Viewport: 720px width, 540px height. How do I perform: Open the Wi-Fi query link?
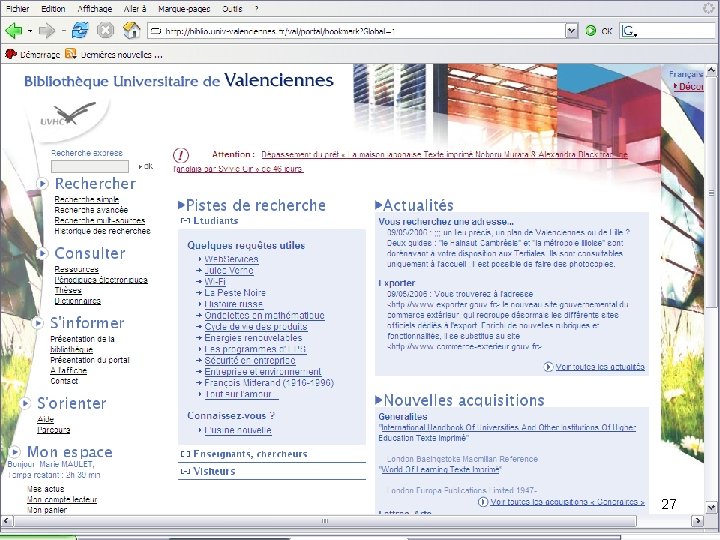[215, 281]
